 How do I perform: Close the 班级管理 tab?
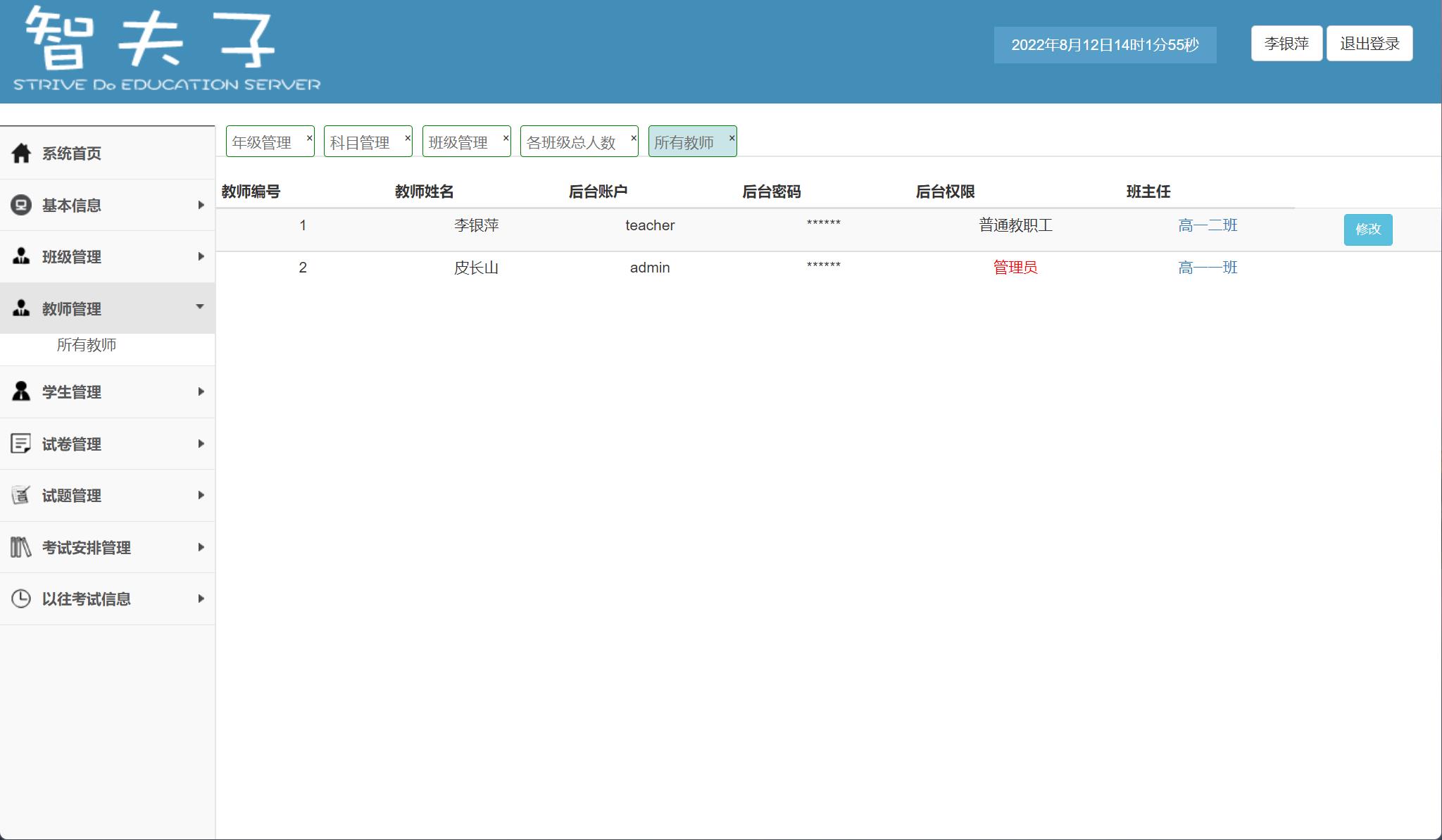tap(505, 137)
